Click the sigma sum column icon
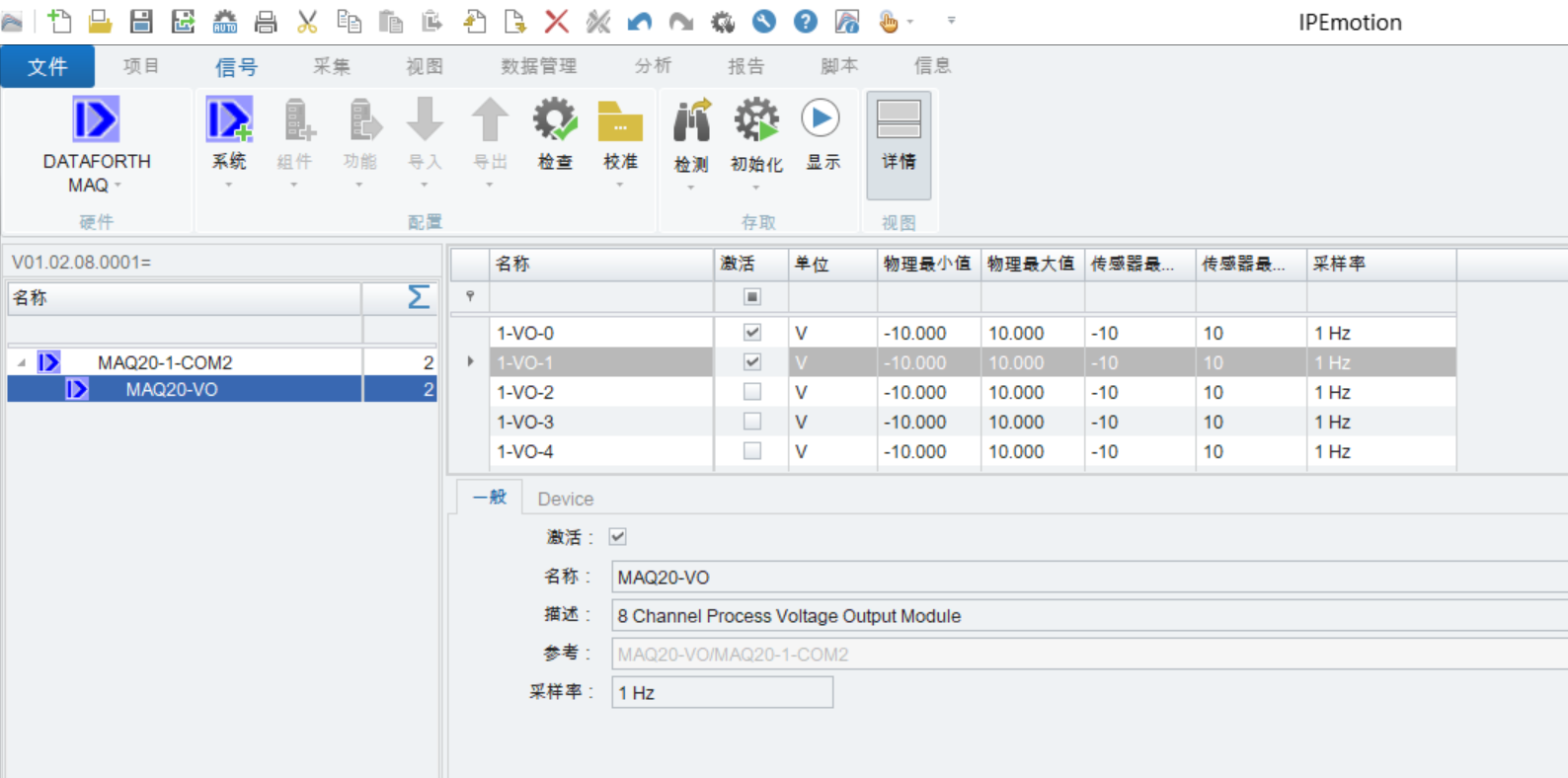This screenshot has height=778, width=1568. 419,297
